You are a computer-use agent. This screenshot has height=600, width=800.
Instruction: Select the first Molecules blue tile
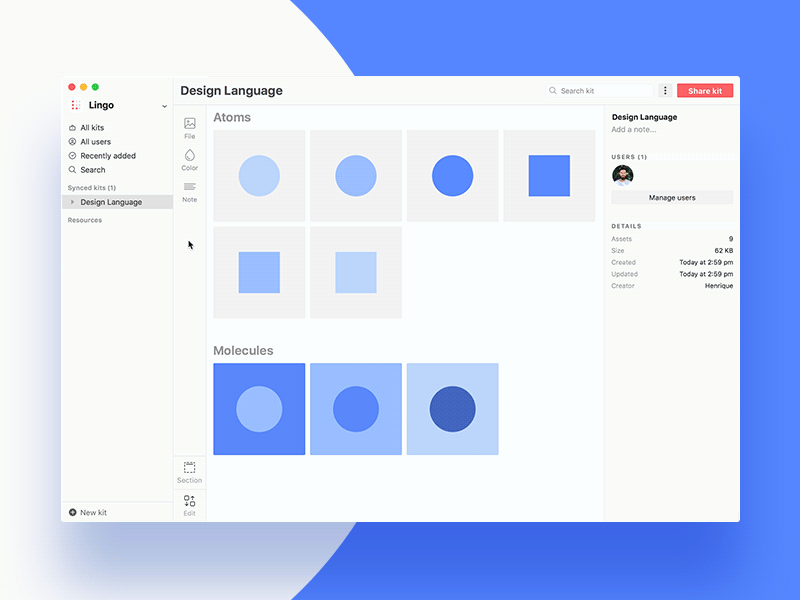tap(259, 409)
